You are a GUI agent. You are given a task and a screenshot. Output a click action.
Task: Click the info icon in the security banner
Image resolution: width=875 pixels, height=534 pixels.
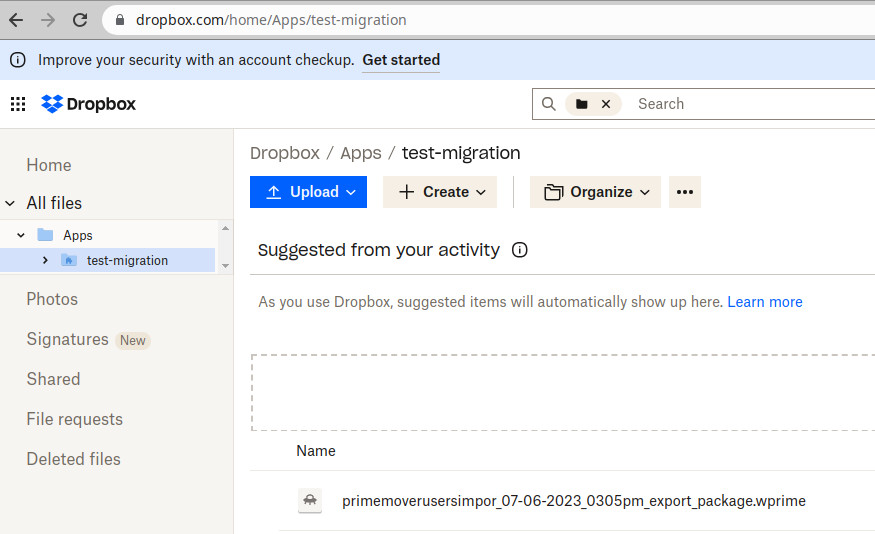[18, 60]
